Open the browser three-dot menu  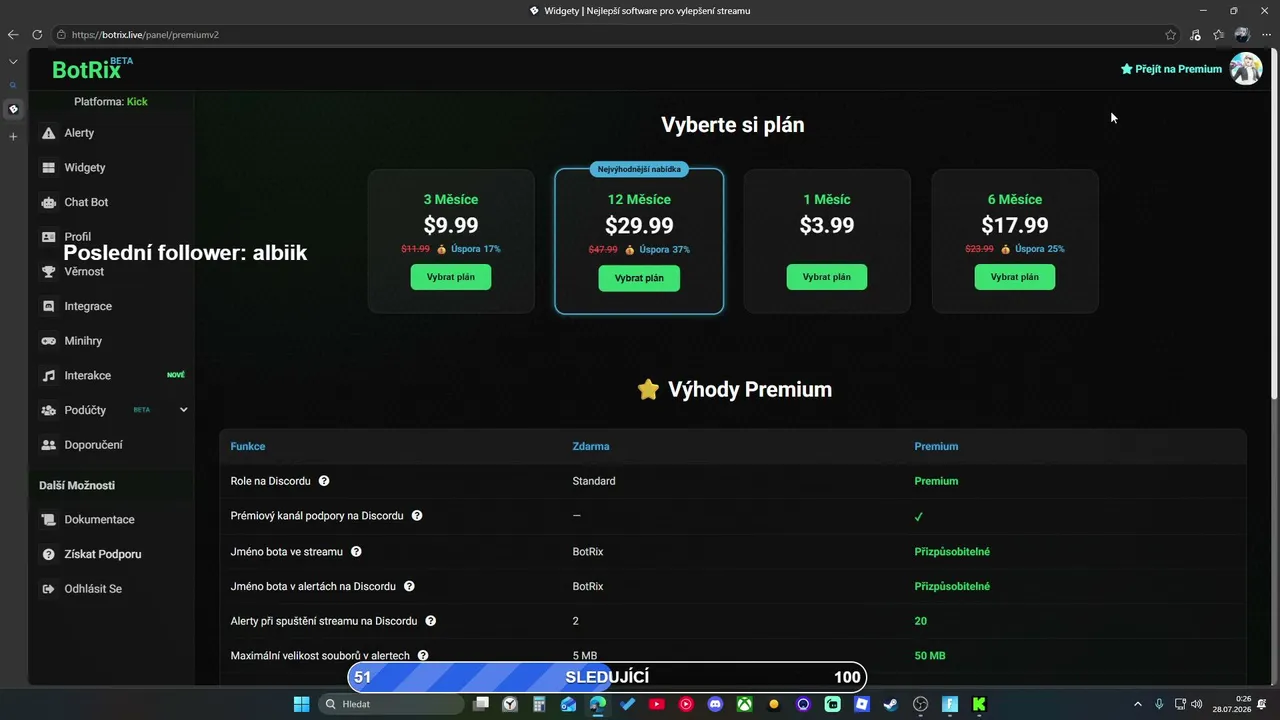pyautogui.click(x=1266, y=35)
